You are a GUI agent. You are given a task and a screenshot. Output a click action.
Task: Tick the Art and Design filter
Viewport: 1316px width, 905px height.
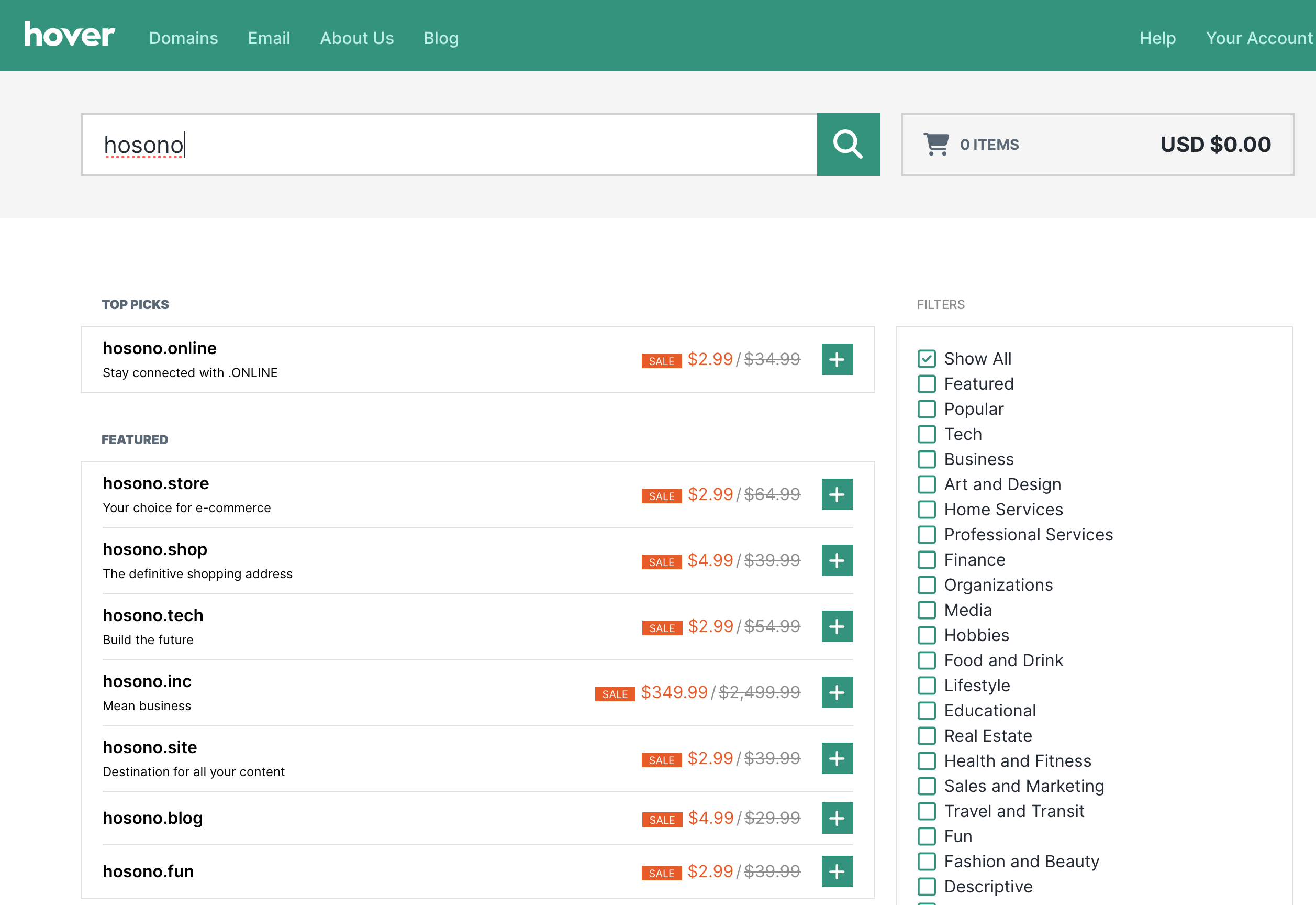pyautogui.click(x=927, y=484)
